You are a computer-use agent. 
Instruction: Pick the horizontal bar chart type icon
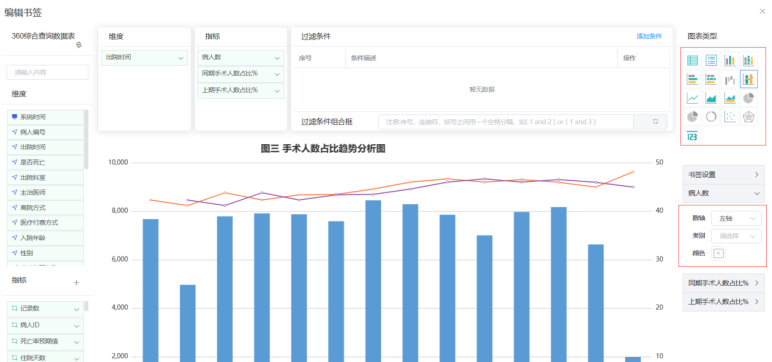(x=693, y=79)
